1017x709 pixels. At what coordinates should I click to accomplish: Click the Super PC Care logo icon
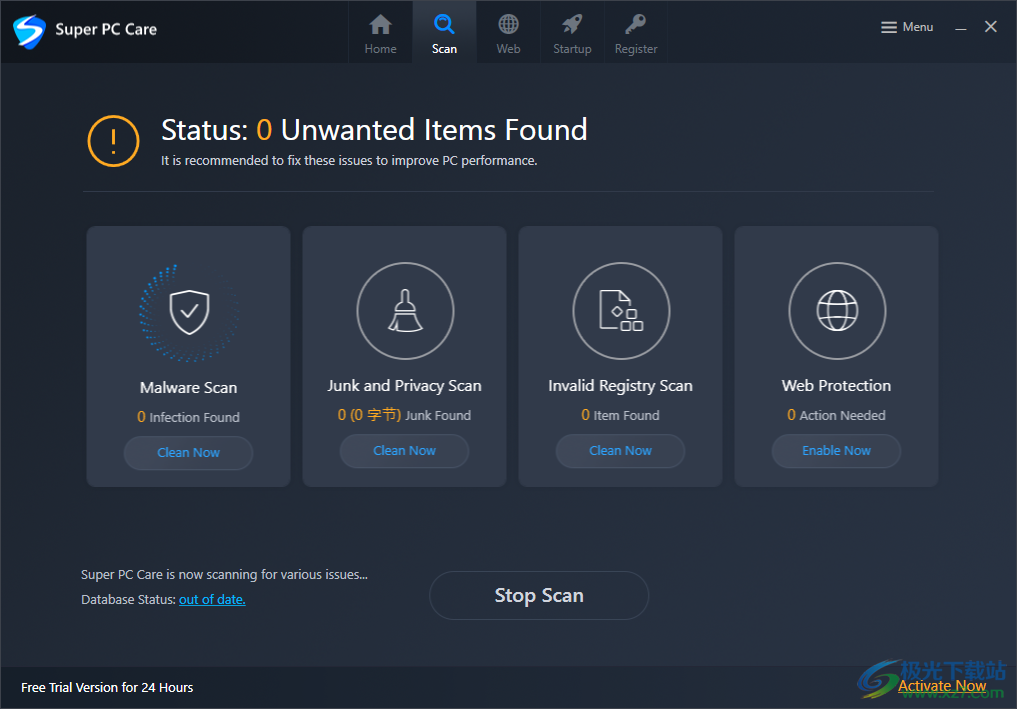[x=29, y=30]
